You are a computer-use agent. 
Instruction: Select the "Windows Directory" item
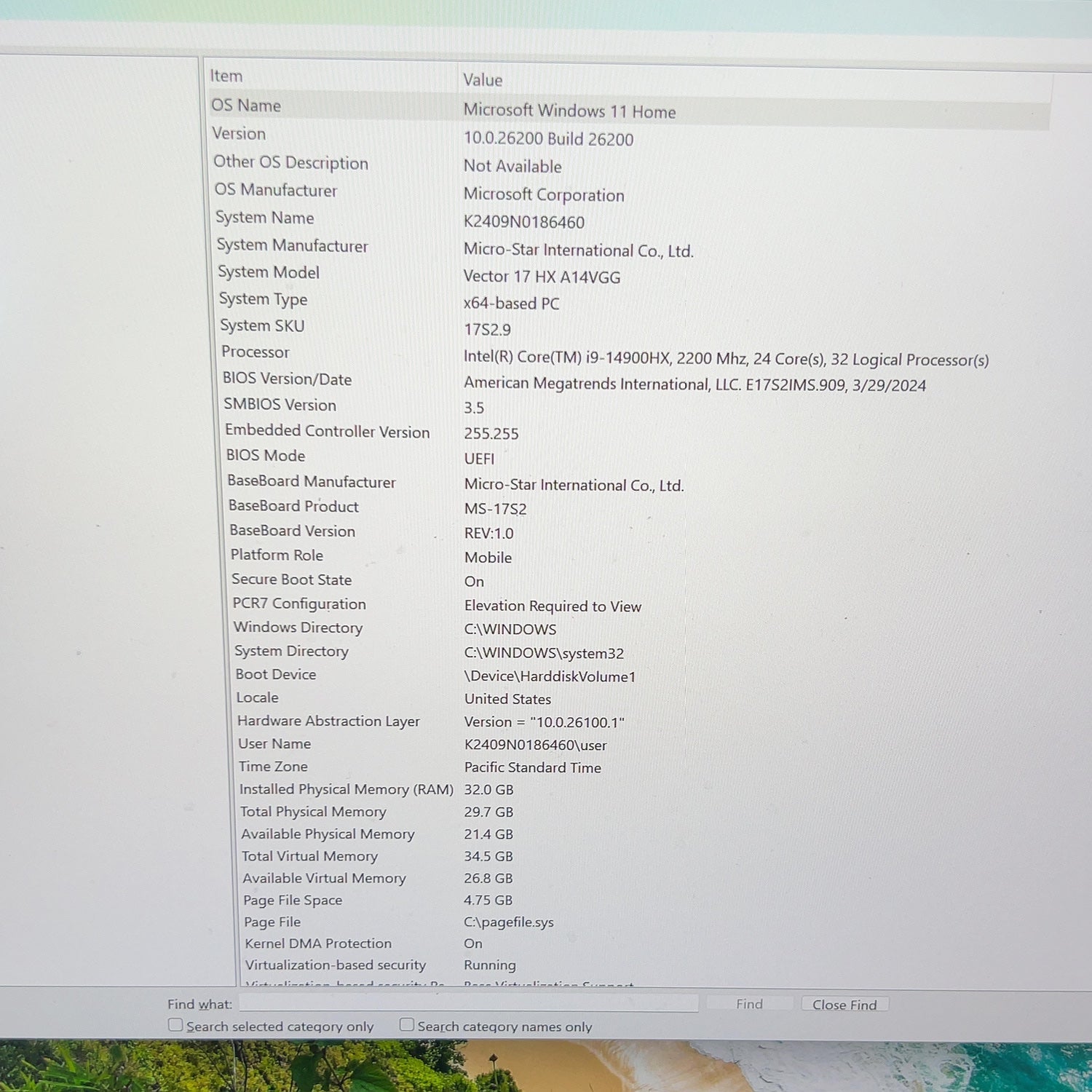click(x=298, y=627)
